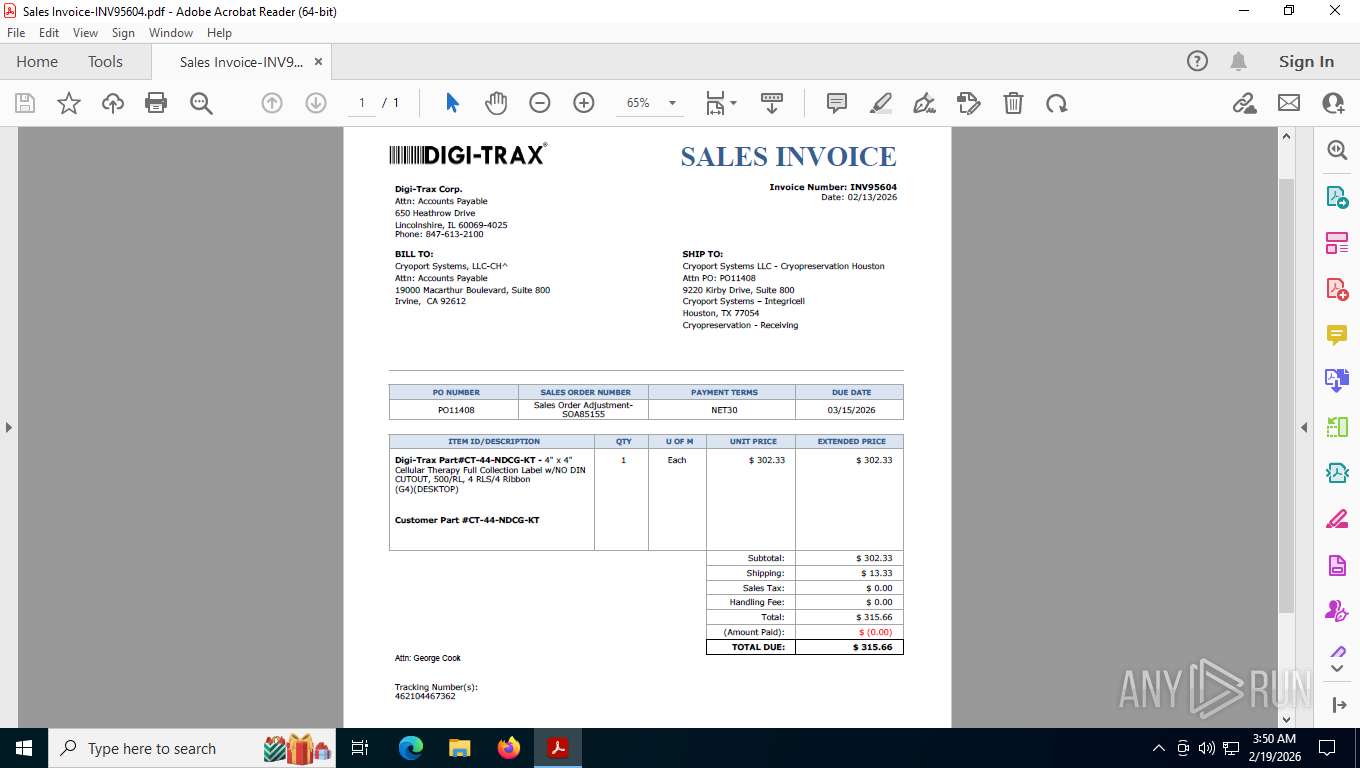Image resolution: width=1360 pixels, height=768 pixels.
Task: Click the invoice number INV95604 text
Action: point(873,187)
